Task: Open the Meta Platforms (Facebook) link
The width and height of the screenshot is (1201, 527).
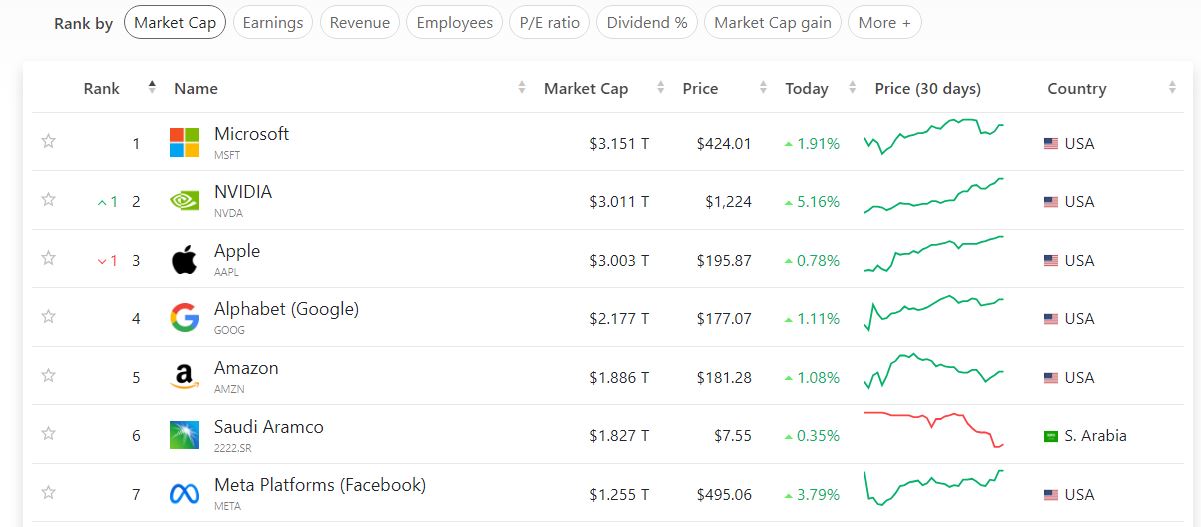Action: [x=319, y=485]
